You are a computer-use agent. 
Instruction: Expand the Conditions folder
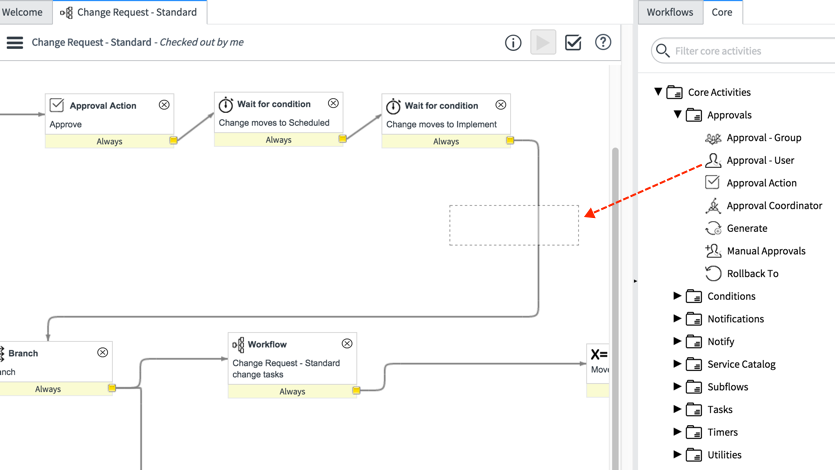677,295
